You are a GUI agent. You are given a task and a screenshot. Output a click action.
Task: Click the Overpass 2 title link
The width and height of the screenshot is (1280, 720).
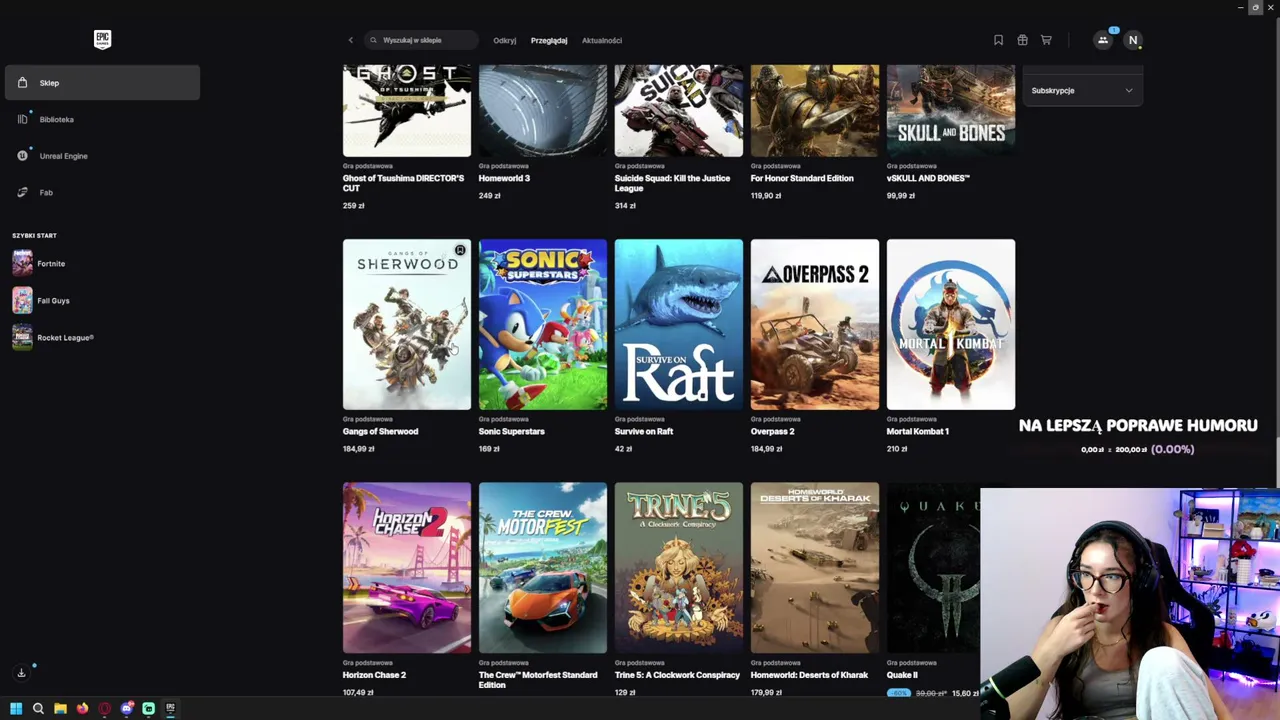click(772, 431)
